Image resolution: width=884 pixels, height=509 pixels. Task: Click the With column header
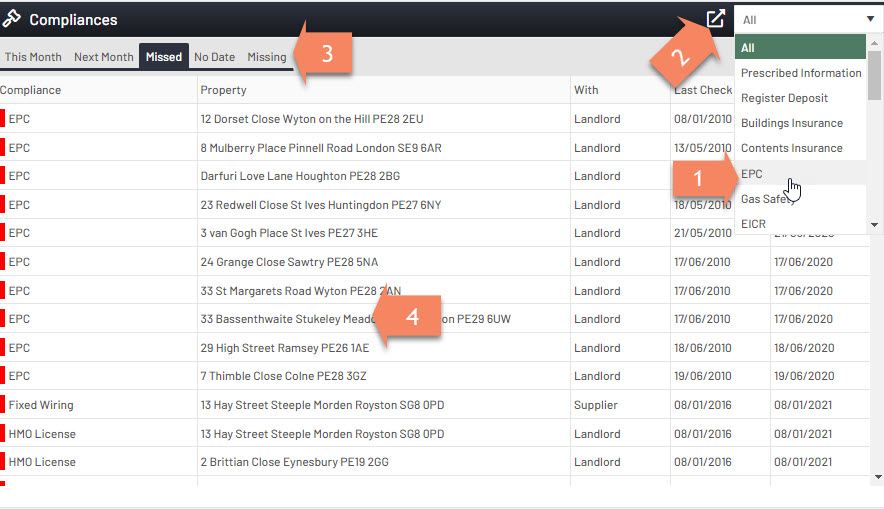[586, 90]
